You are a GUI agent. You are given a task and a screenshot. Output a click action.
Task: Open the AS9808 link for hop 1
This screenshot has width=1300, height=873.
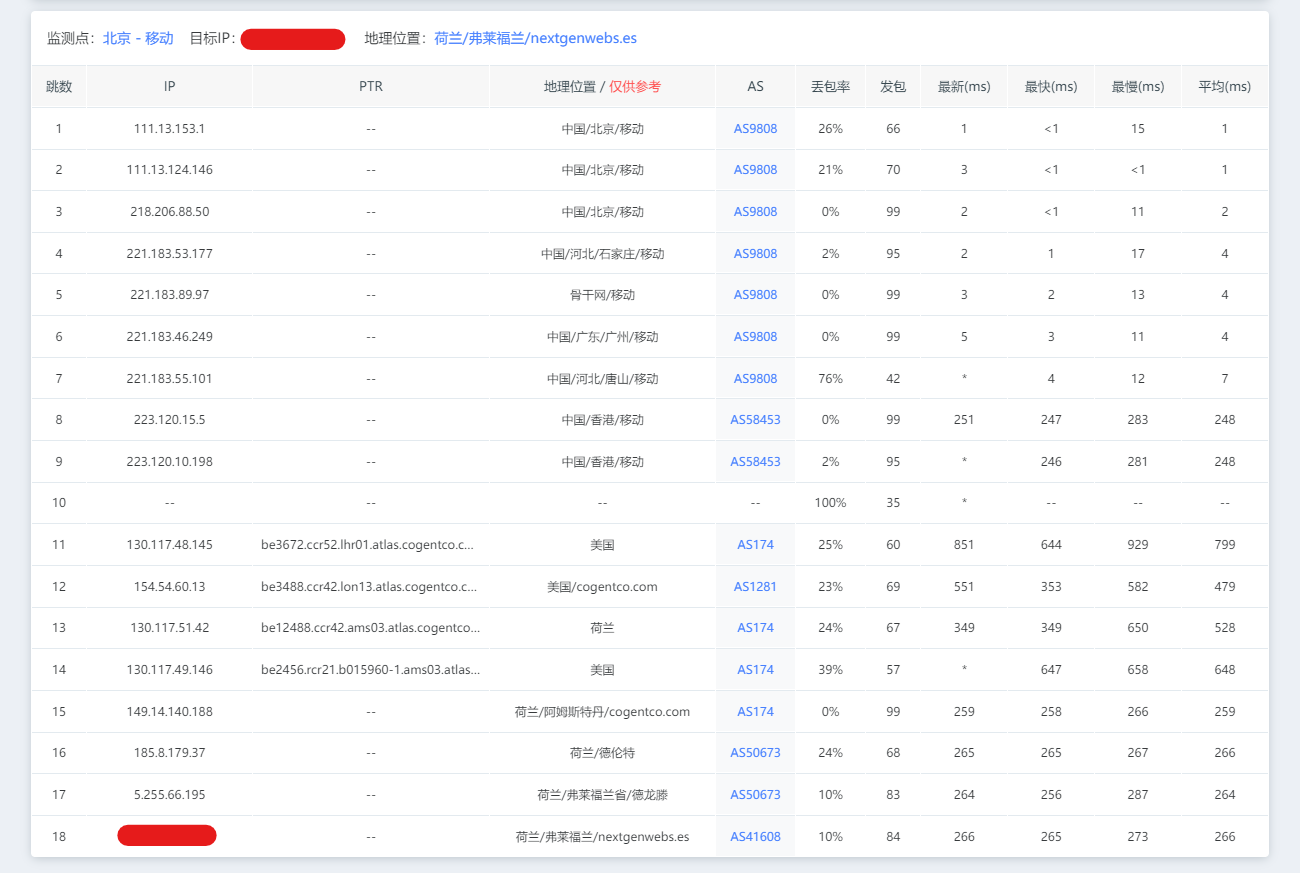click(755, 128)
